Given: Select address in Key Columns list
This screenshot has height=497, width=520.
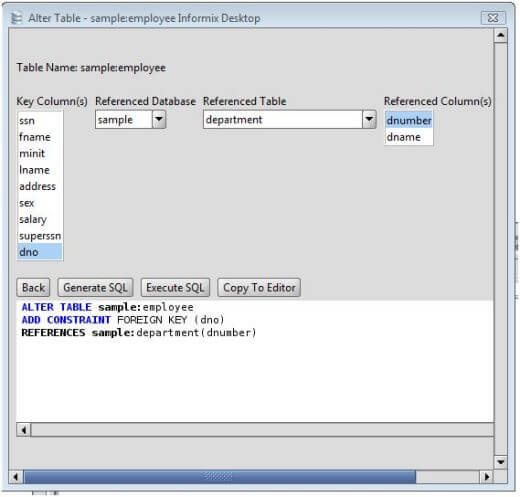Looking at the screenshot, I should coord(40,186).
